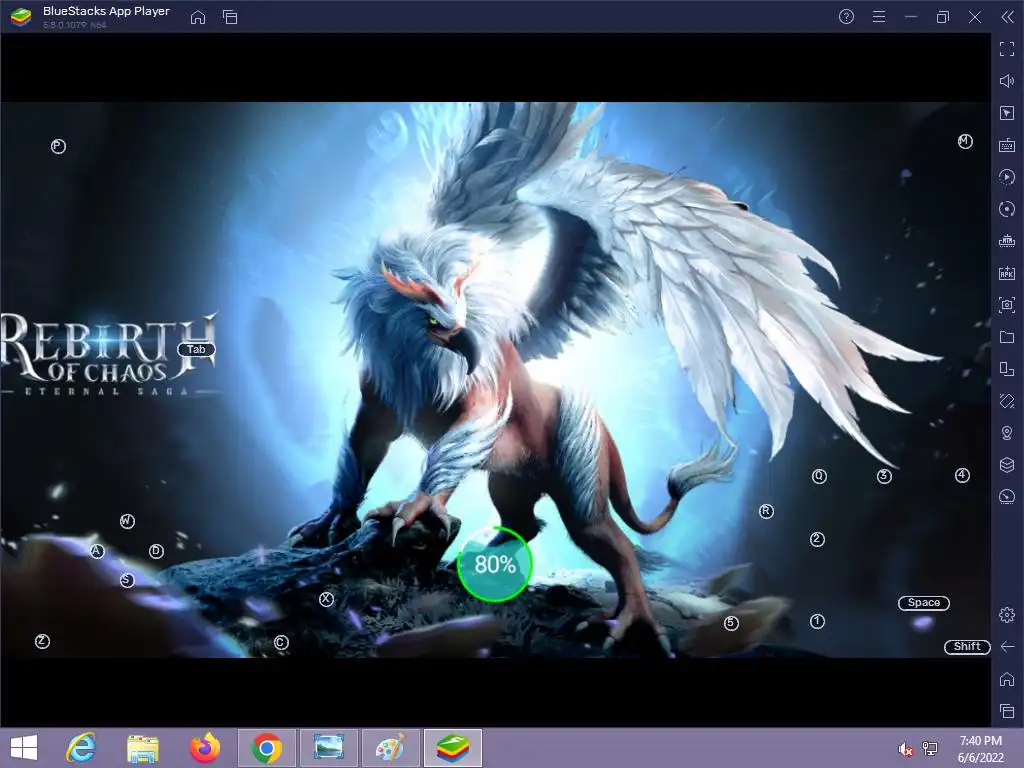Click the shake device icon in the sidebar
This screenshot has width=1024, height=768.
pos(1007,401)
